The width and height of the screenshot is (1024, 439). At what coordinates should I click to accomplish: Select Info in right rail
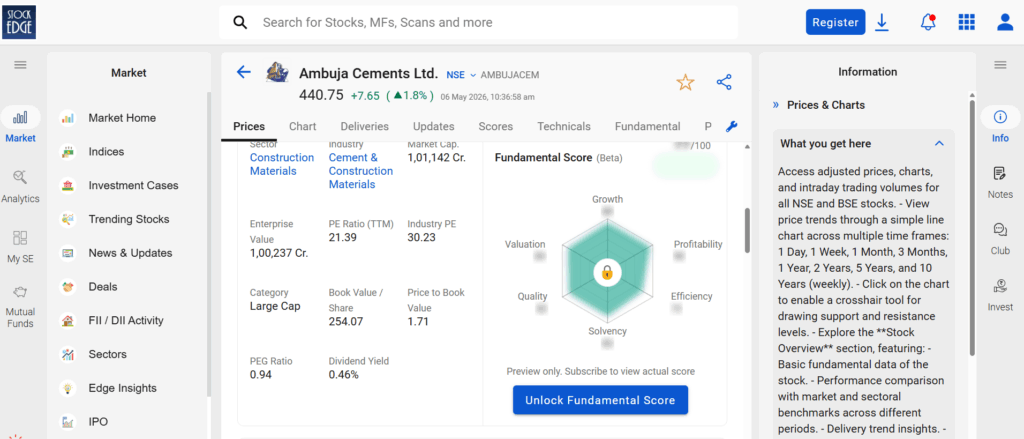point(1000,124)
